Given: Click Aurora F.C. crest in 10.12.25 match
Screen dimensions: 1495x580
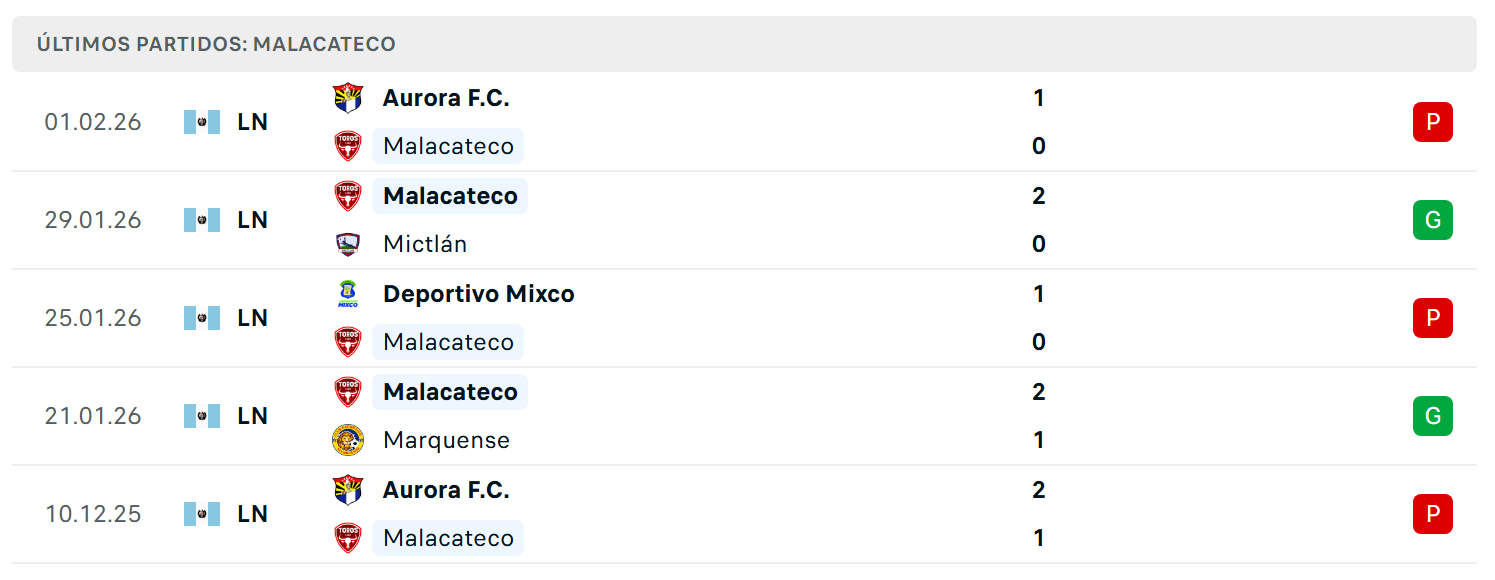Looking at the screenshot, I should (x=348, y=490).
